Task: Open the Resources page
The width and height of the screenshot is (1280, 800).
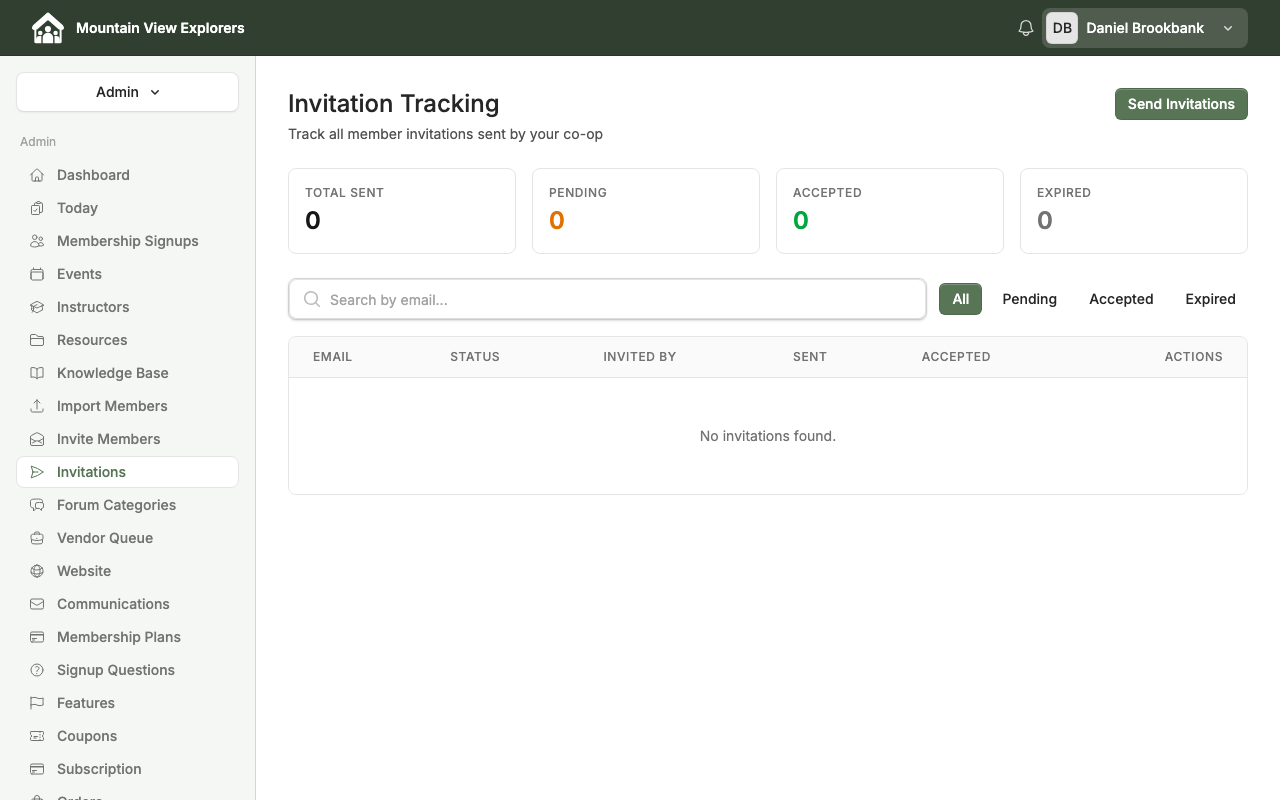Action: [127, 340]
